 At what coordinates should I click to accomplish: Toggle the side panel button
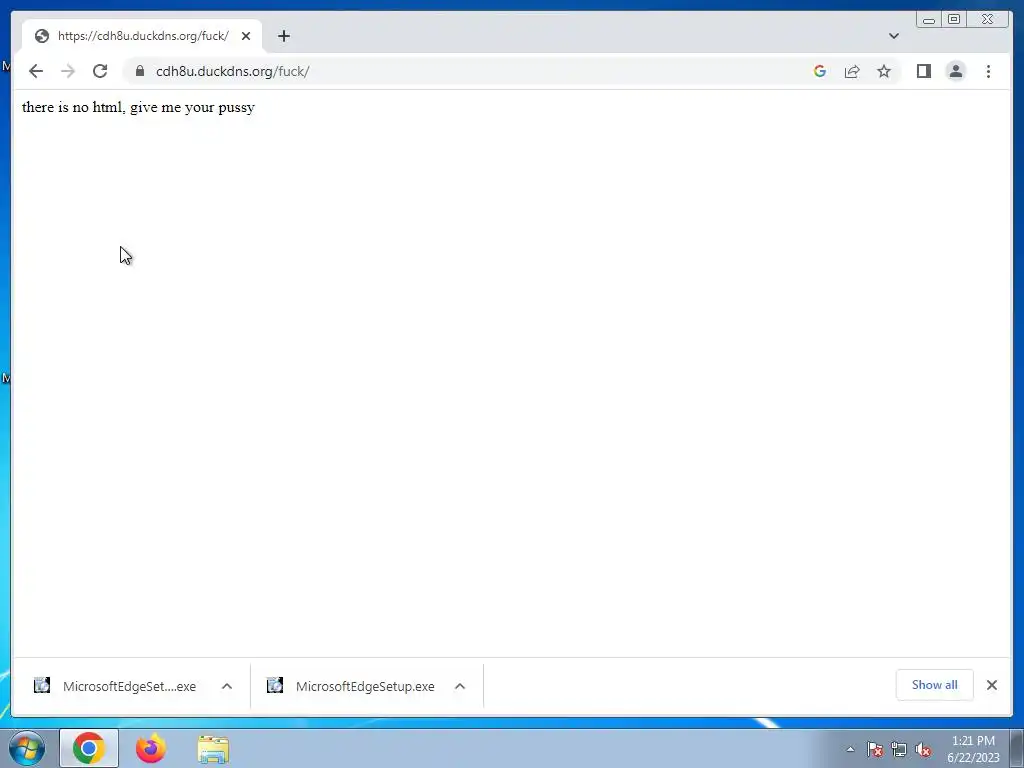click(923, 71)
